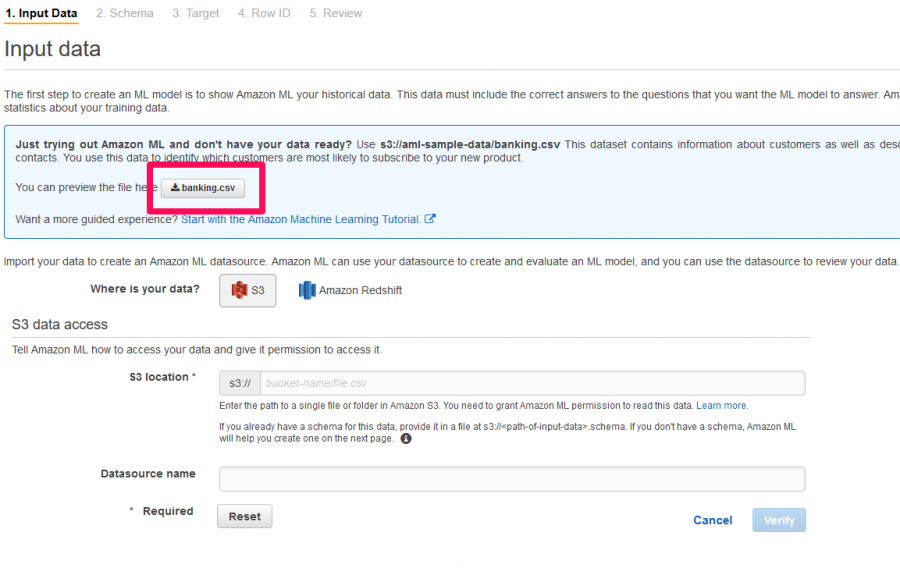Click the Amazon Redshift icon
The image size is (900, 575).
point(307,290)
